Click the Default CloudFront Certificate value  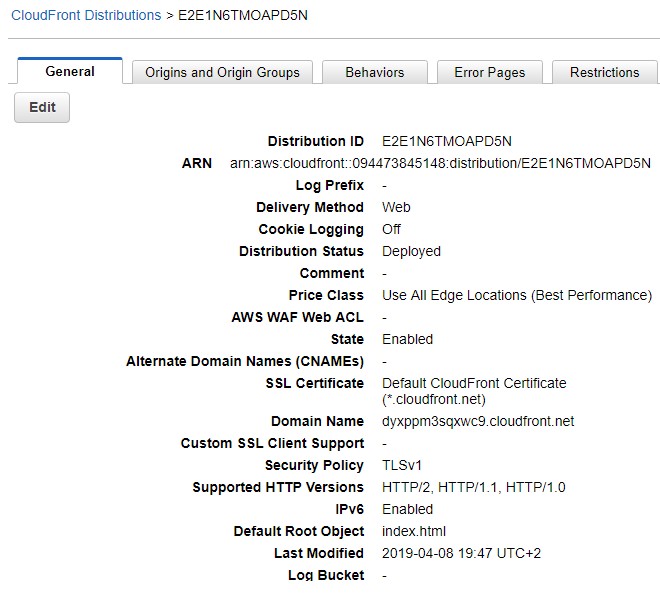point(474,384)
